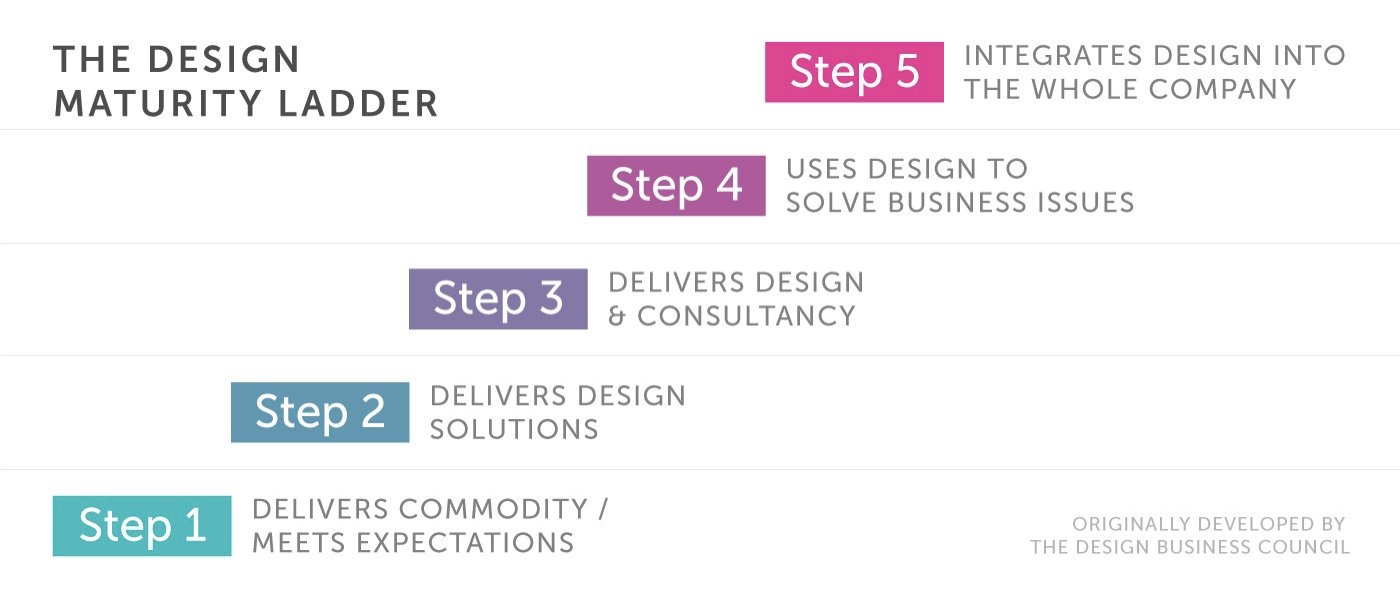Select the 'Uses design to' text line
The image size is (1400, 599).
[x=907, y=169]
